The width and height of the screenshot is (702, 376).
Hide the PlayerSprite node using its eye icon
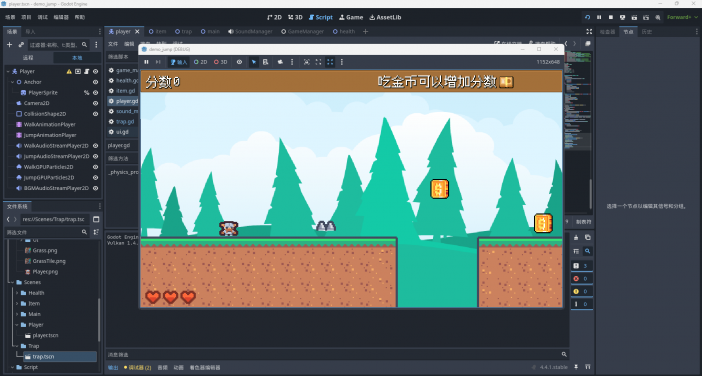[95, 93]
